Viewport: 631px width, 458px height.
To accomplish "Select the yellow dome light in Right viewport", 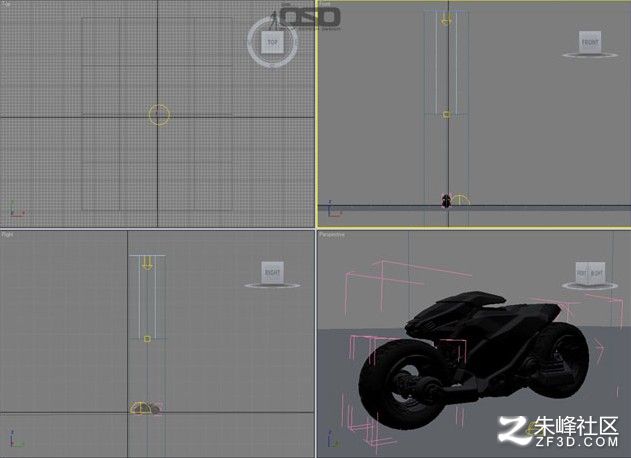I will [x=140, y=407].
